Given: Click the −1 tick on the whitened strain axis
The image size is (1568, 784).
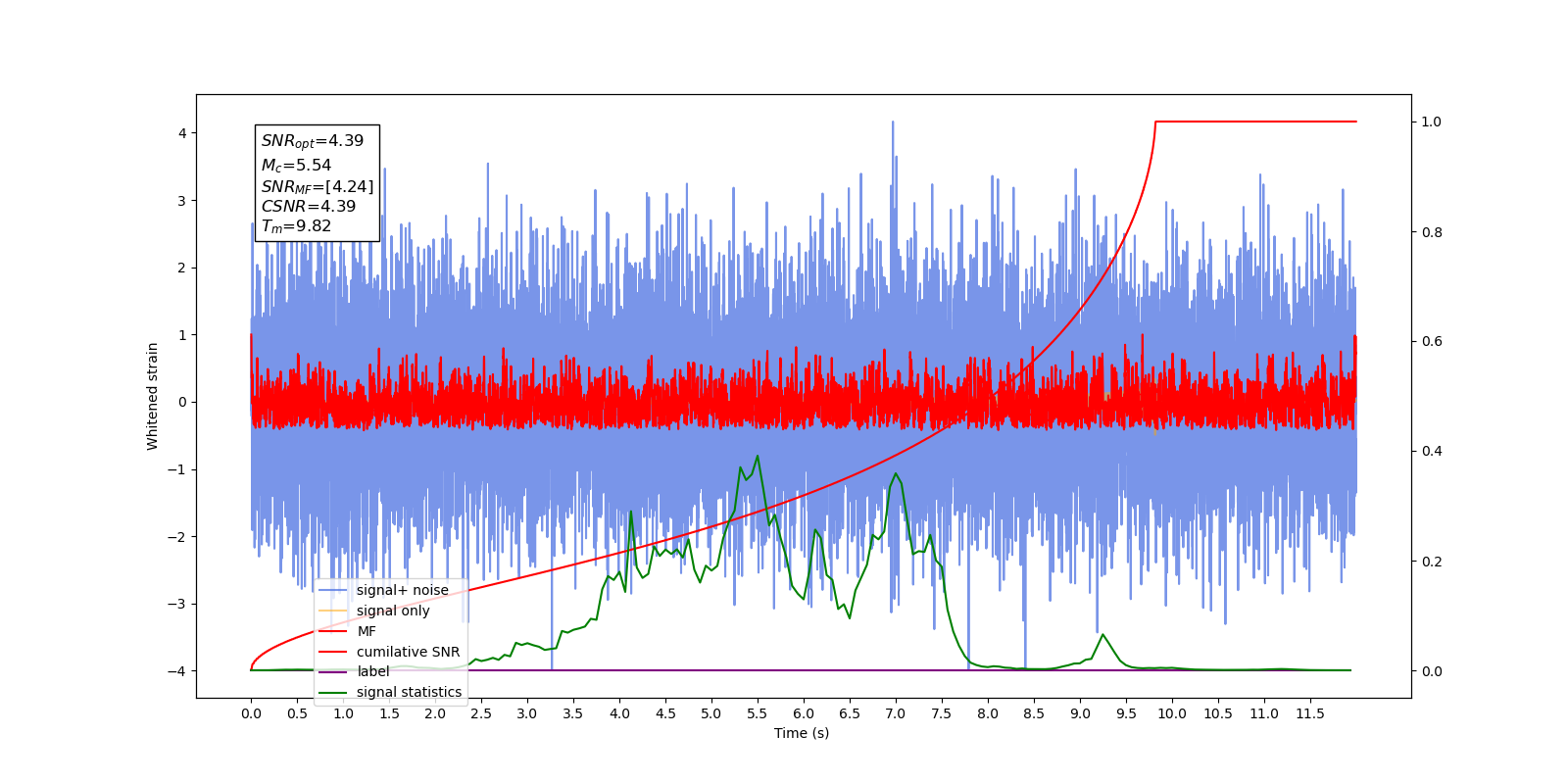Looking at the screenshot, I should [177, 469].
